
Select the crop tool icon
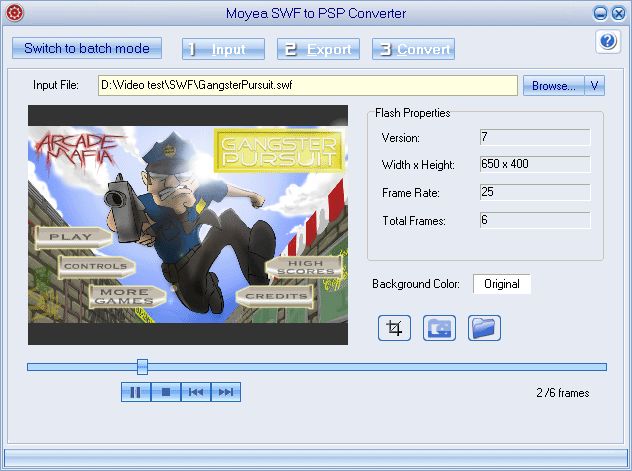[394, 328]
